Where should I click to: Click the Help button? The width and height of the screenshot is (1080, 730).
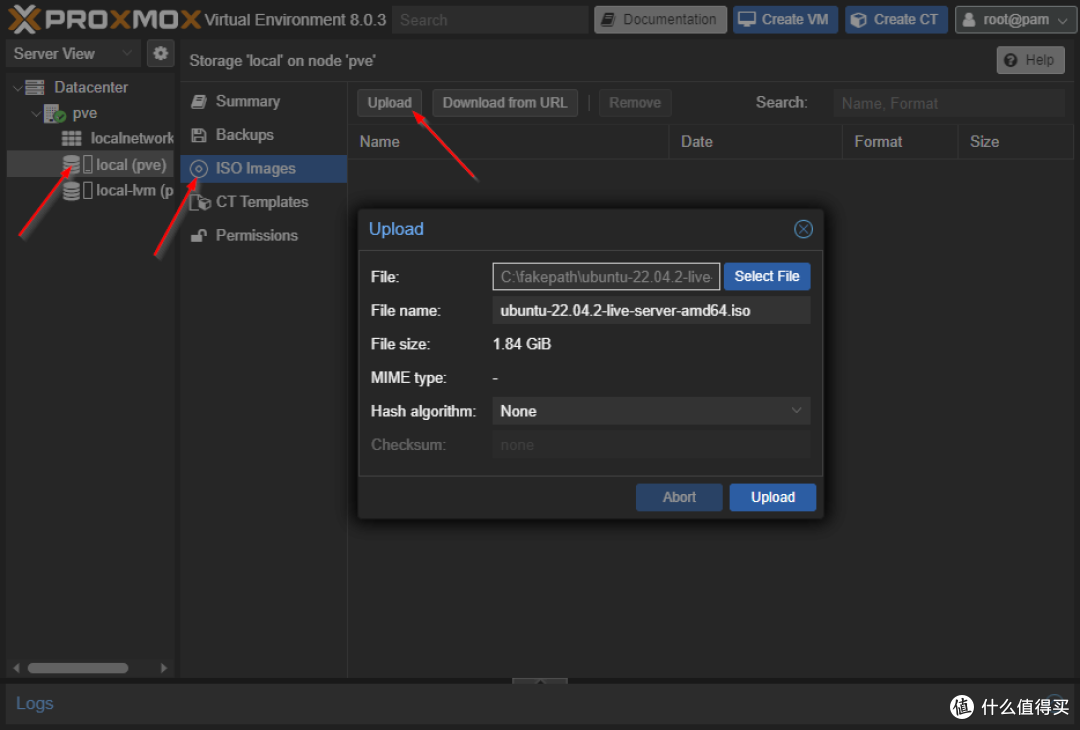[1030, 60]
